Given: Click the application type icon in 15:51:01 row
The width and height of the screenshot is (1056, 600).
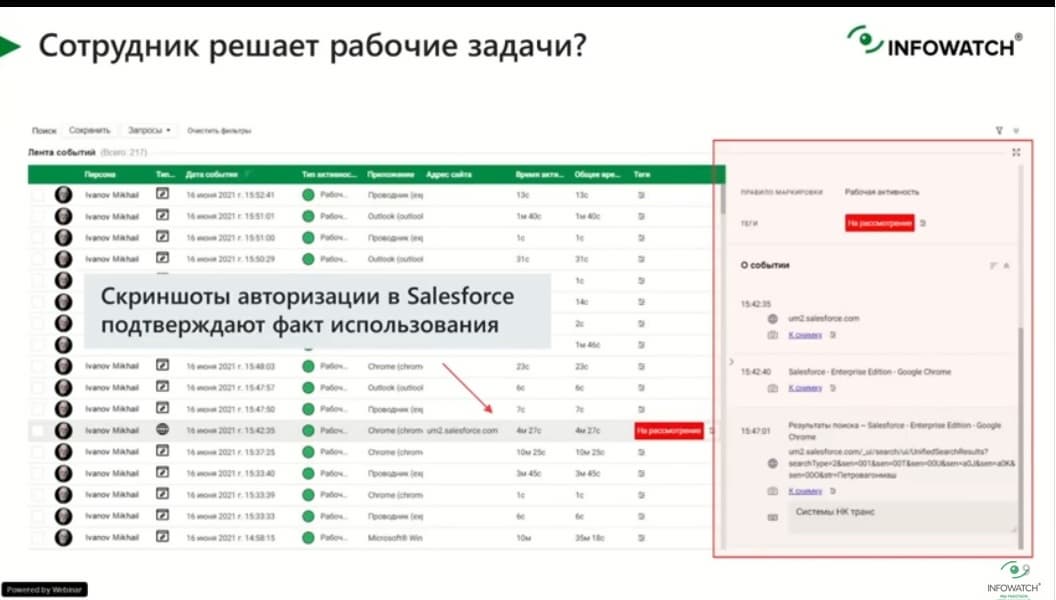Looking at the screenshot, I should [x=162, y=215].
